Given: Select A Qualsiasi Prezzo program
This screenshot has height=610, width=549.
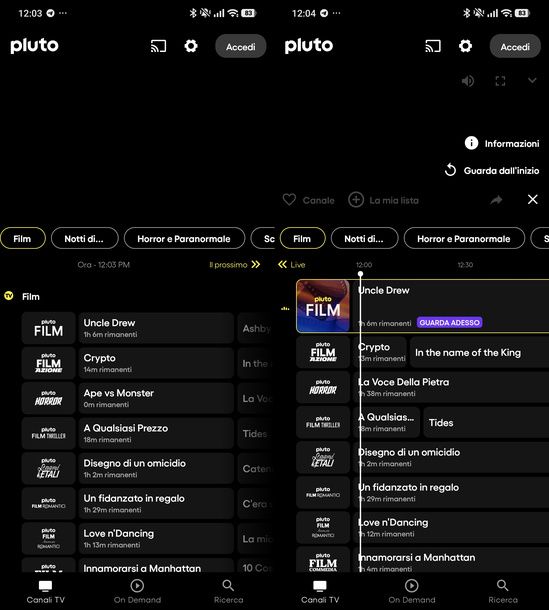Looking at the screenshot, I should (x=156, y=433).
